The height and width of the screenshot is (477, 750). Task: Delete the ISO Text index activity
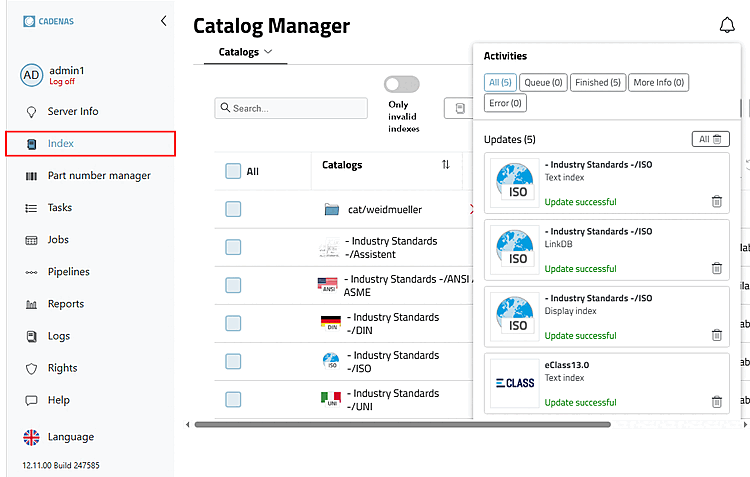(716, 201)
